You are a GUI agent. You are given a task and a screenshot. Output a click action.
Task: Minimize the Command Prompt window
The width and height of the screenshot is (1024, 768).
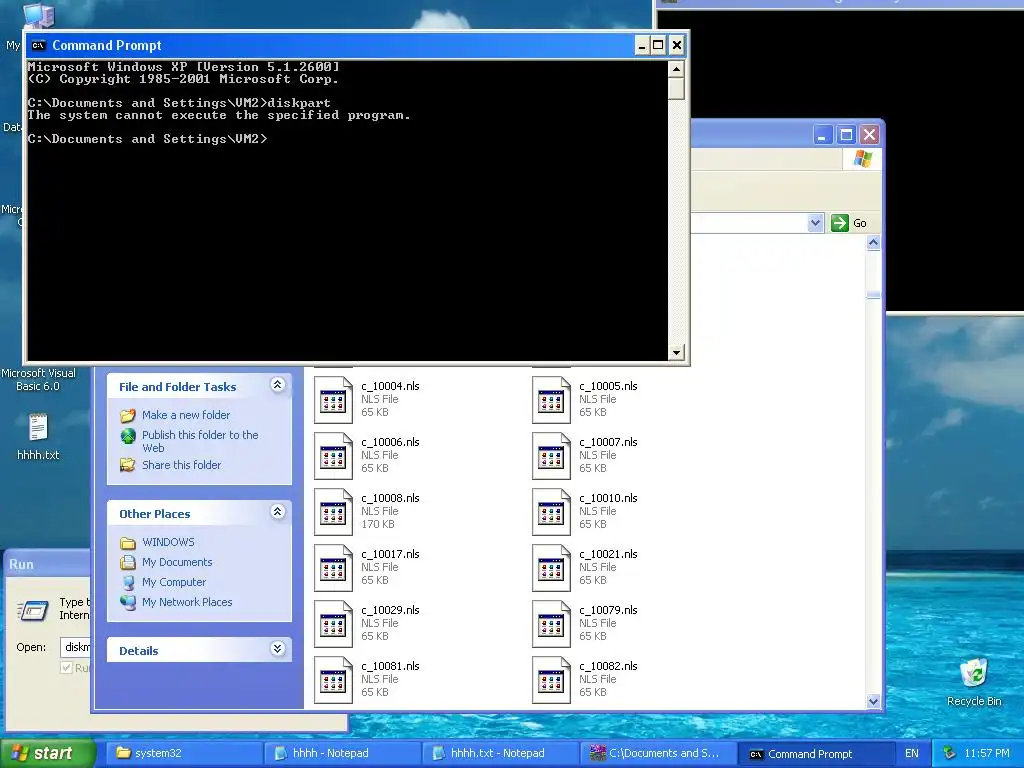pyautogui.click(x=642, y=45)
